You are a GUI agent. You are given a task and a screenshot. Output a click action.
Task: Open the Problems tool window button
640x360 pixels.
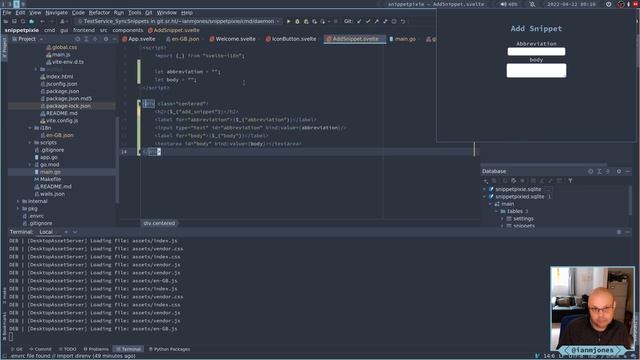[x=96, y=349]
